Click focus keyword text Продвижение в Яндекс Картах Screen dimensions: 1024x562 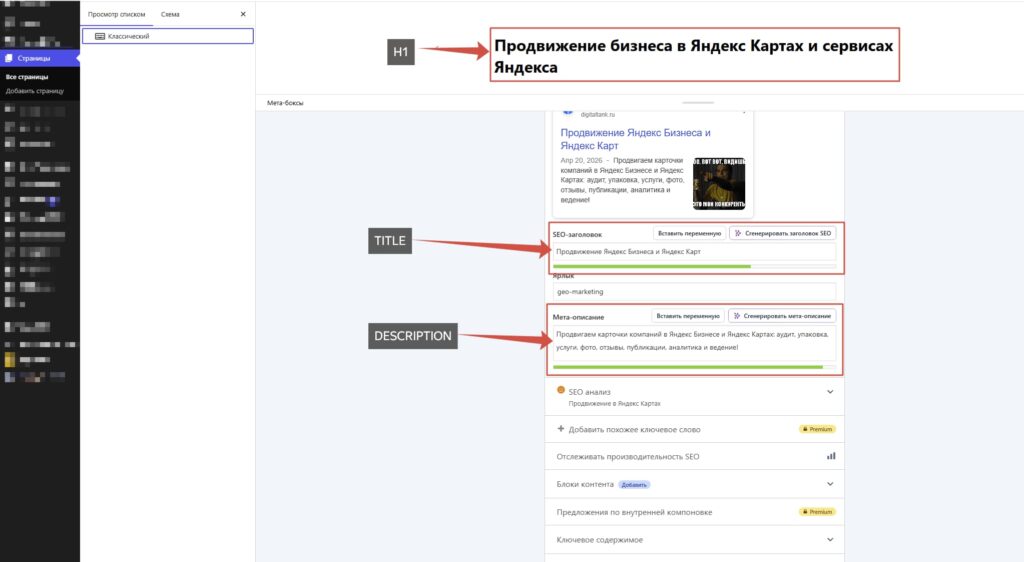tap(614, 403)
